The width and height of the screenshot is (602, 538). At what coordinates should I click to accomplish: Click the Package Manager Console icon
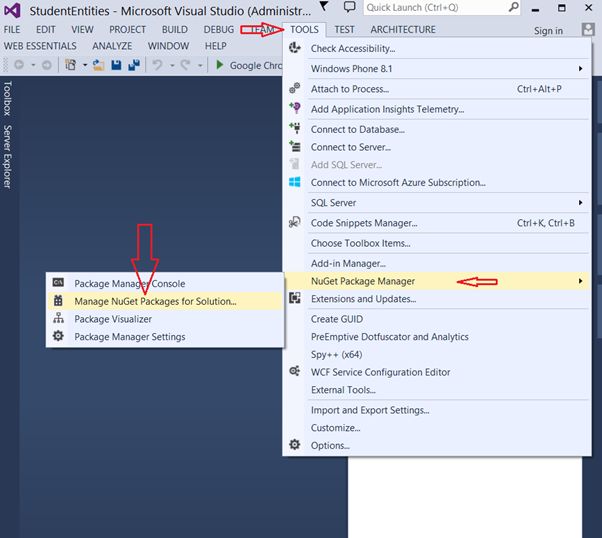58,283
